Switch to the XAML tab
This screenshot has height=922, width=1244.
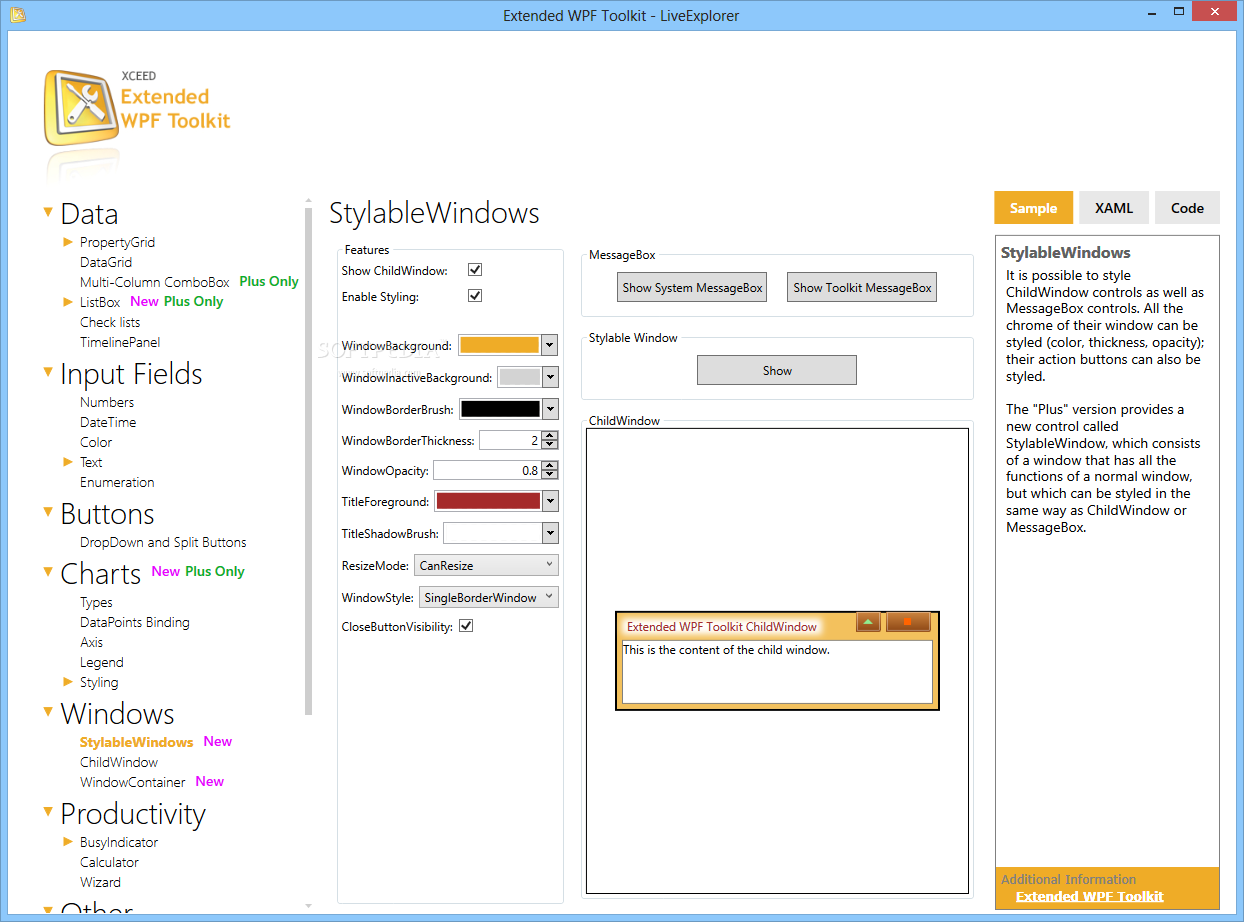[x=1114, y=208]
